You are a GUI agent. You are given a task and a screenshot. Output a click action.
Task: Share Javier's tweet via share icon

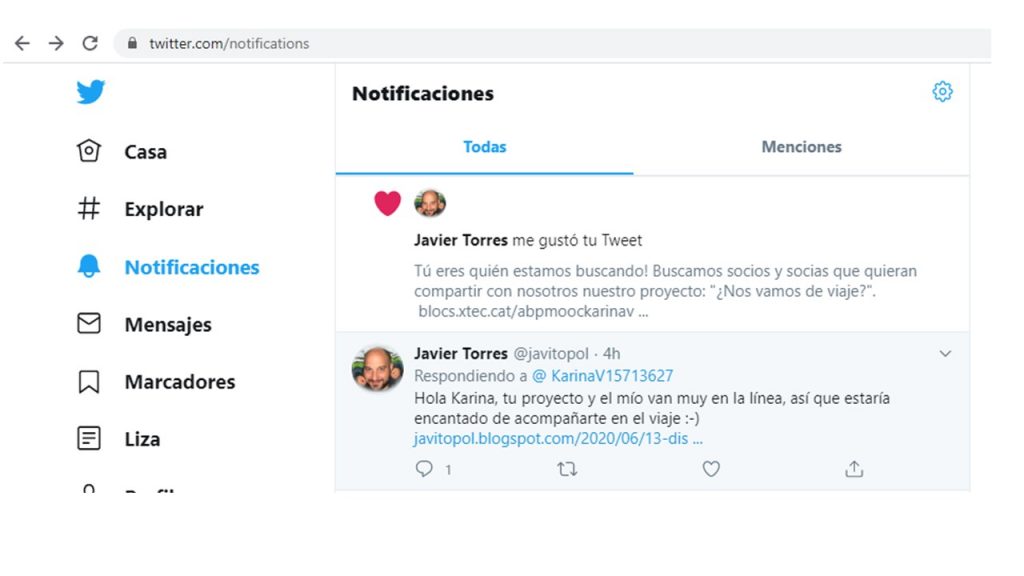pyautogui.click(x=854, y=469)
